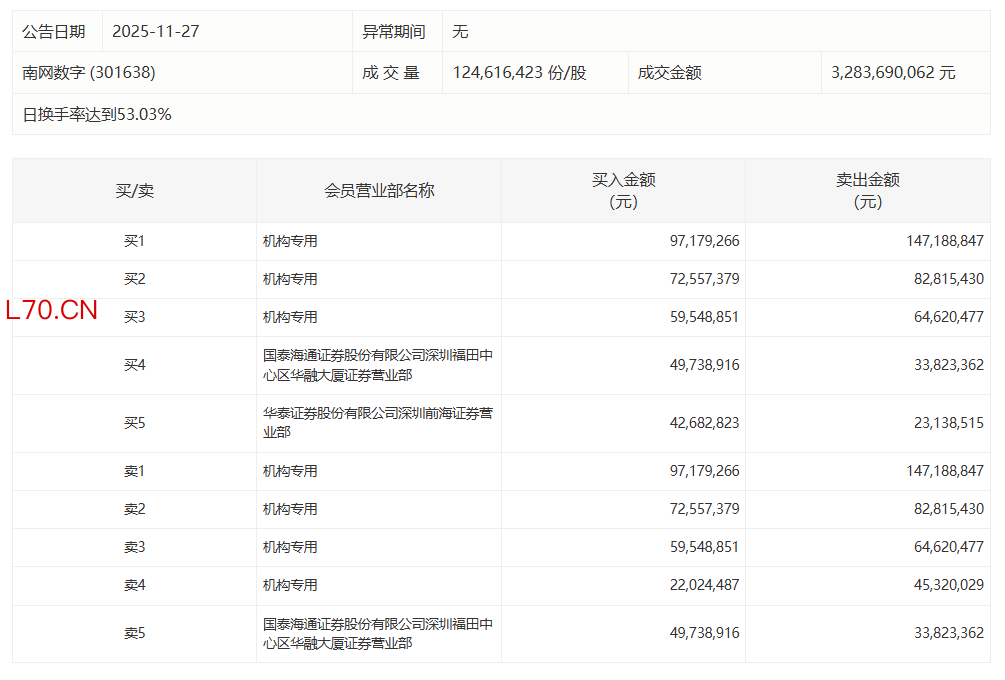
Task: Select the 卖4 row label
Action: 134,585
